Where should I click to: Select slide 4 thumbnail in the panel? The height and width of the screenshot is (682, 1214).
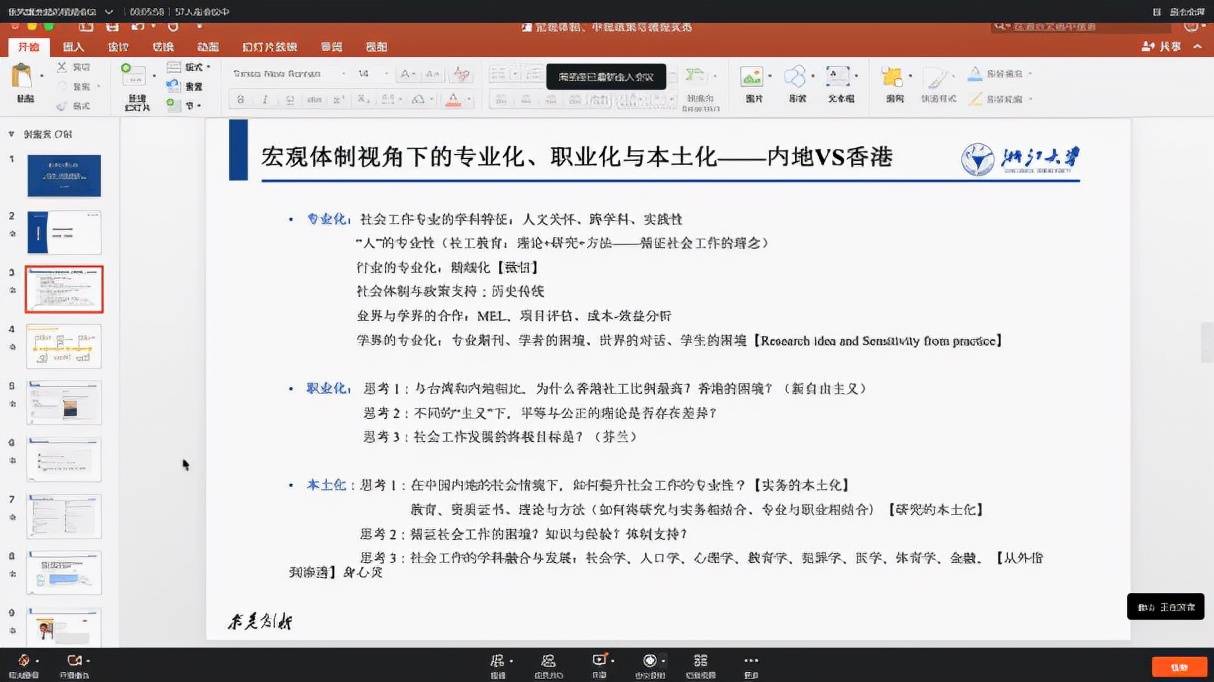(x=64, y=346)
